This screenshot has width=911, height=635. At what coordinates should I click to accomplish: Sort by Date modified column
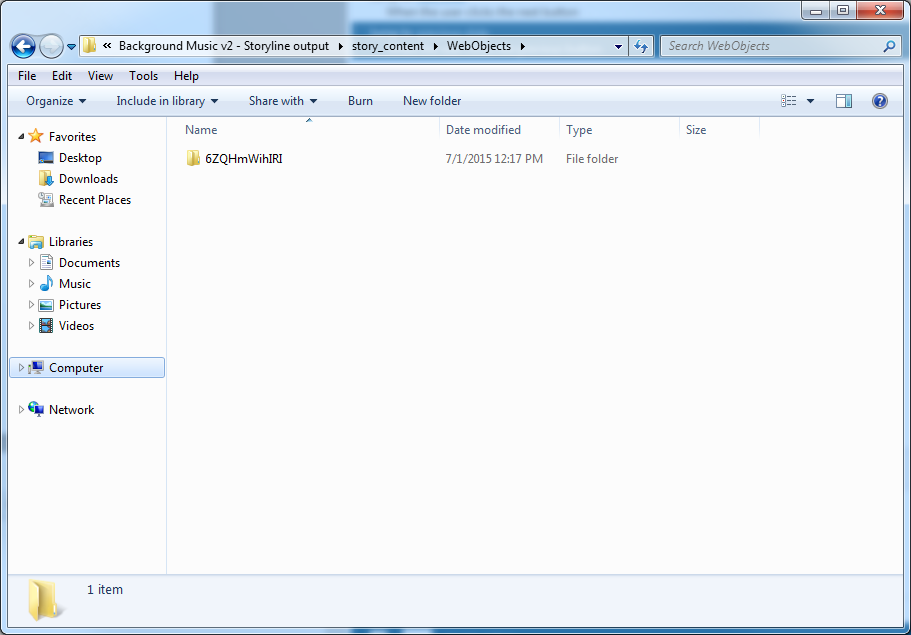coord(483,130)
